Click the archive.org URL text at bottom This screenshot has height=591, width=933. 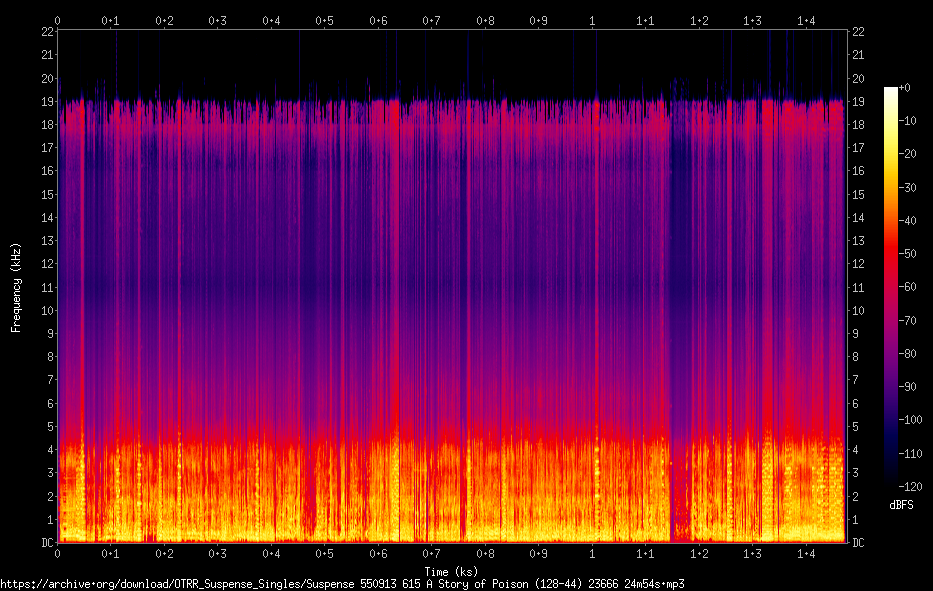pos(342,584)
